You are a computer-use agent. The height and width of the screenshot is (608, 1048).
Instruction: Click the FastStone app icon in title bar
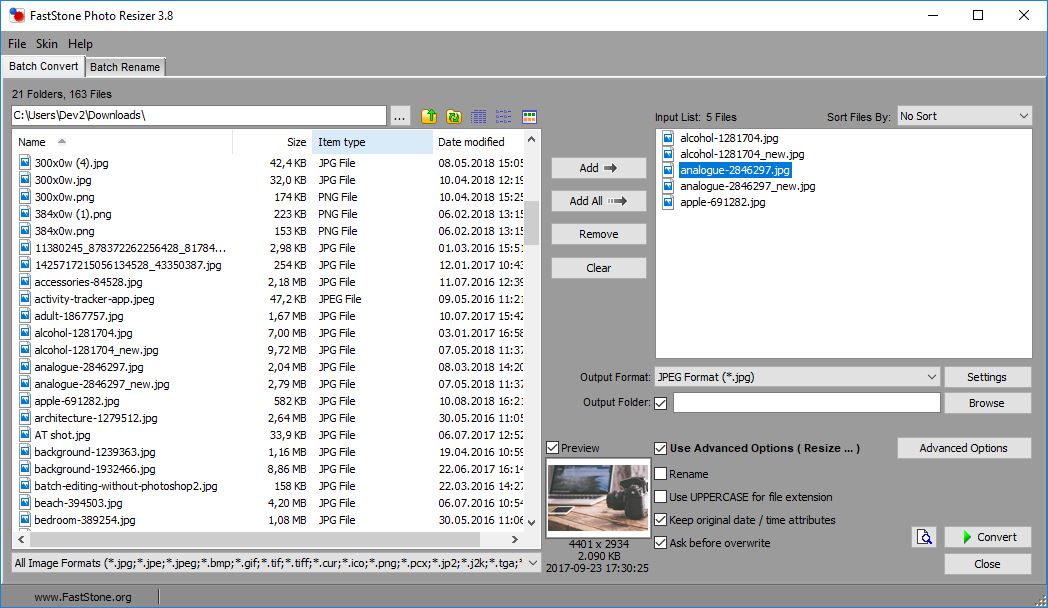point(17,15)
